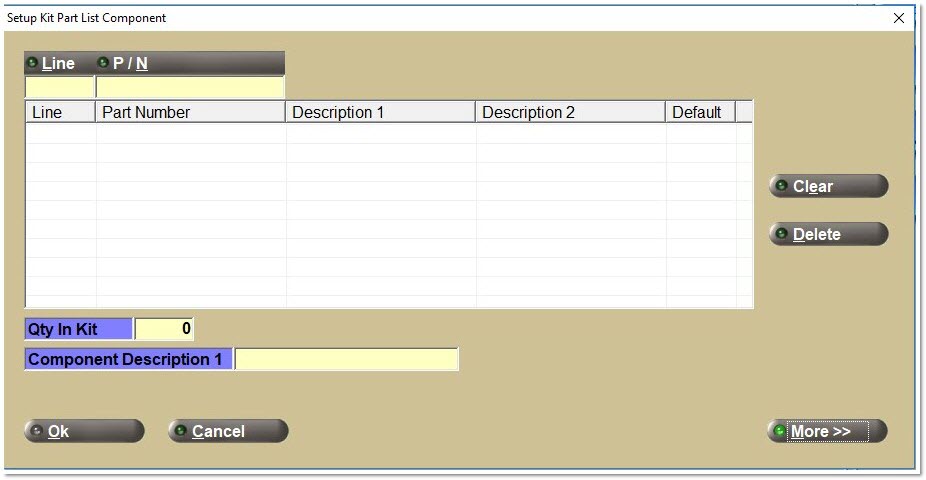Viewport: 926px width, 480px height.
Task: Click the Description 1 column header
Action: (x=380, y=112)
